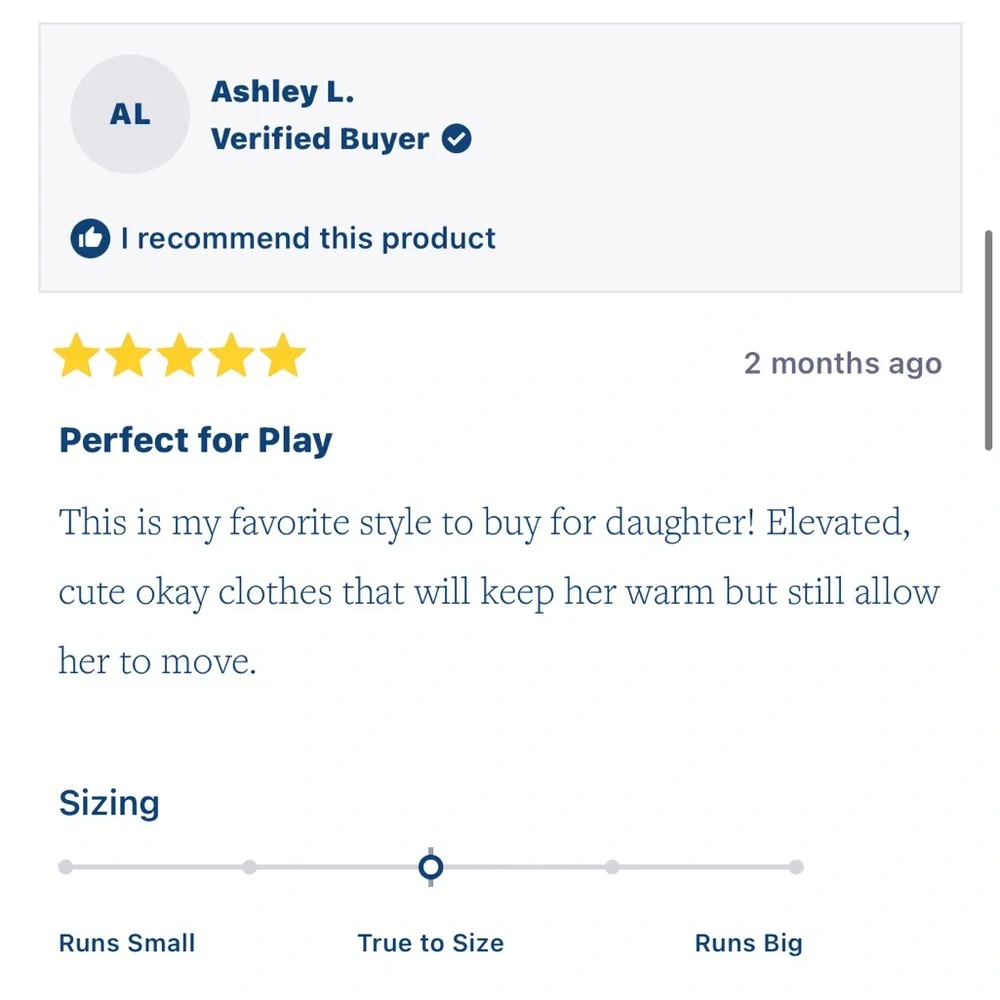Click the slider dot between small and true
Image resolution: width=1000 pixels, height=1000 pixels.
click(249, 867)
